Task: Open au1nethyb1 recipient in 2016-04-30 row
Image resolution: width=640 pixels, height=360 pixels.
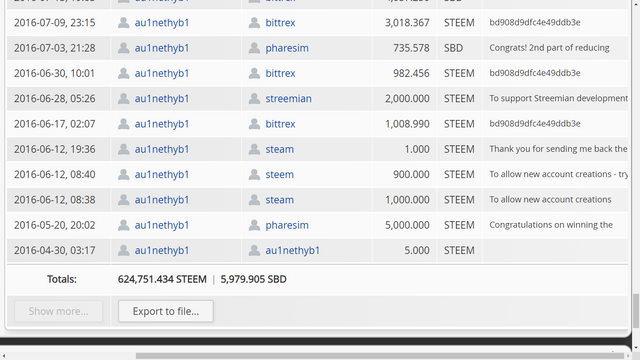Action: tap(292, 251)
